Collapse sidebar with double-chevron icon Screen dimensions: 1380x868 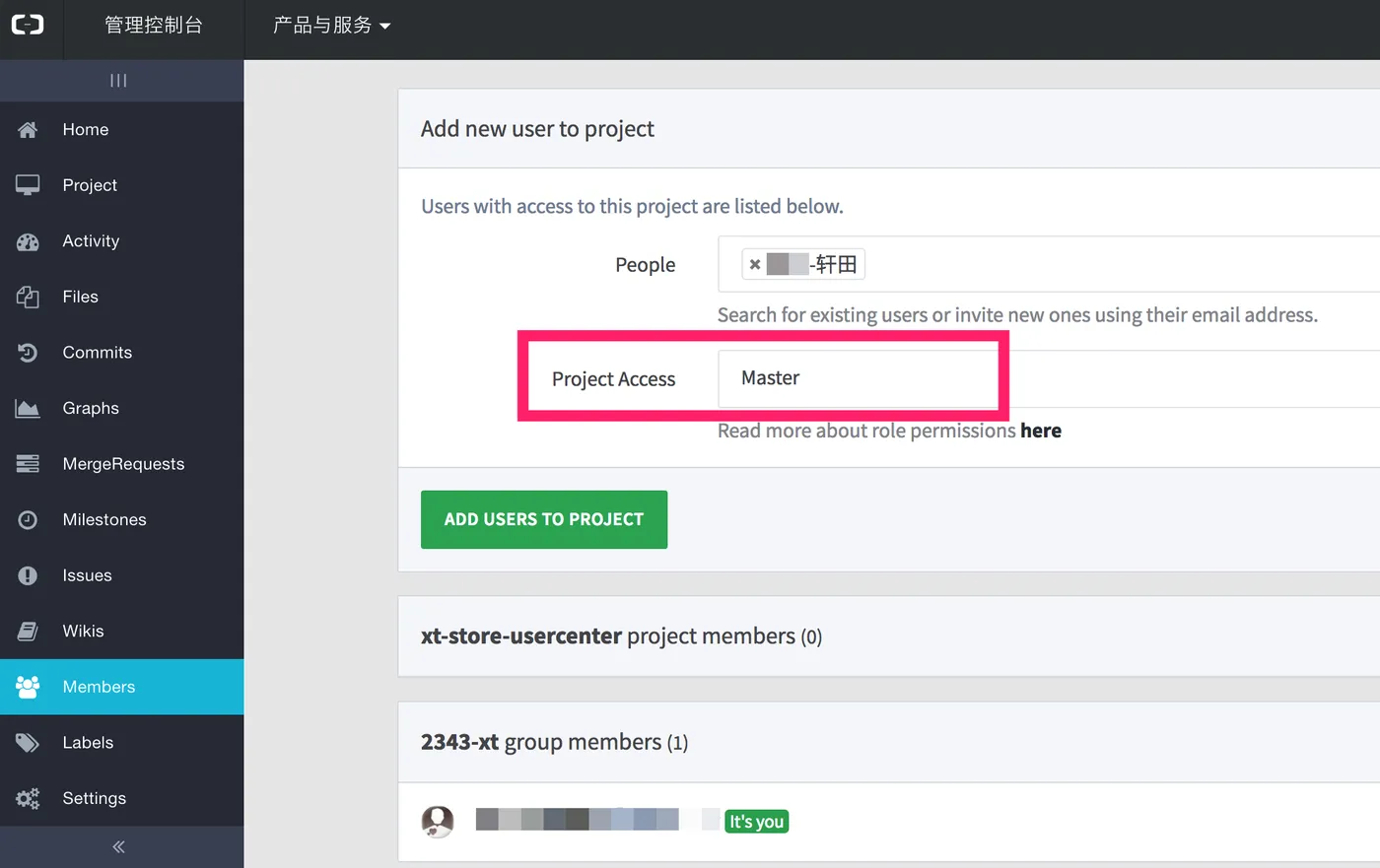point(118,846)
